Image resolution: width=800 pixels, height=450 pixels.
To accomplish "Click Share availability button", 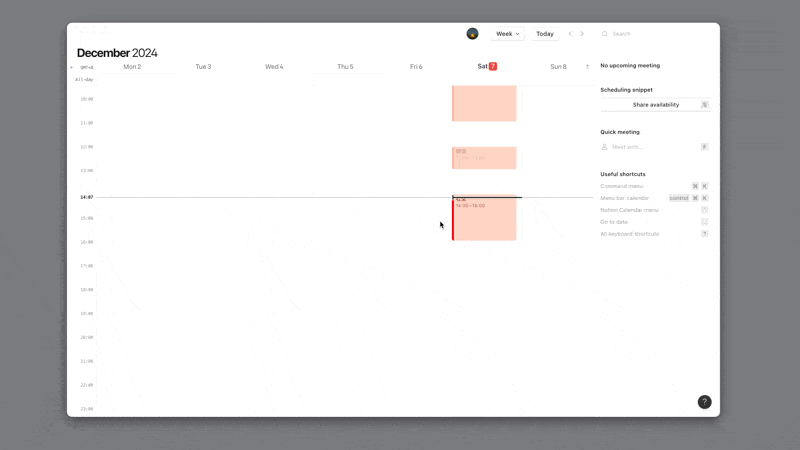I will (656, 105).
